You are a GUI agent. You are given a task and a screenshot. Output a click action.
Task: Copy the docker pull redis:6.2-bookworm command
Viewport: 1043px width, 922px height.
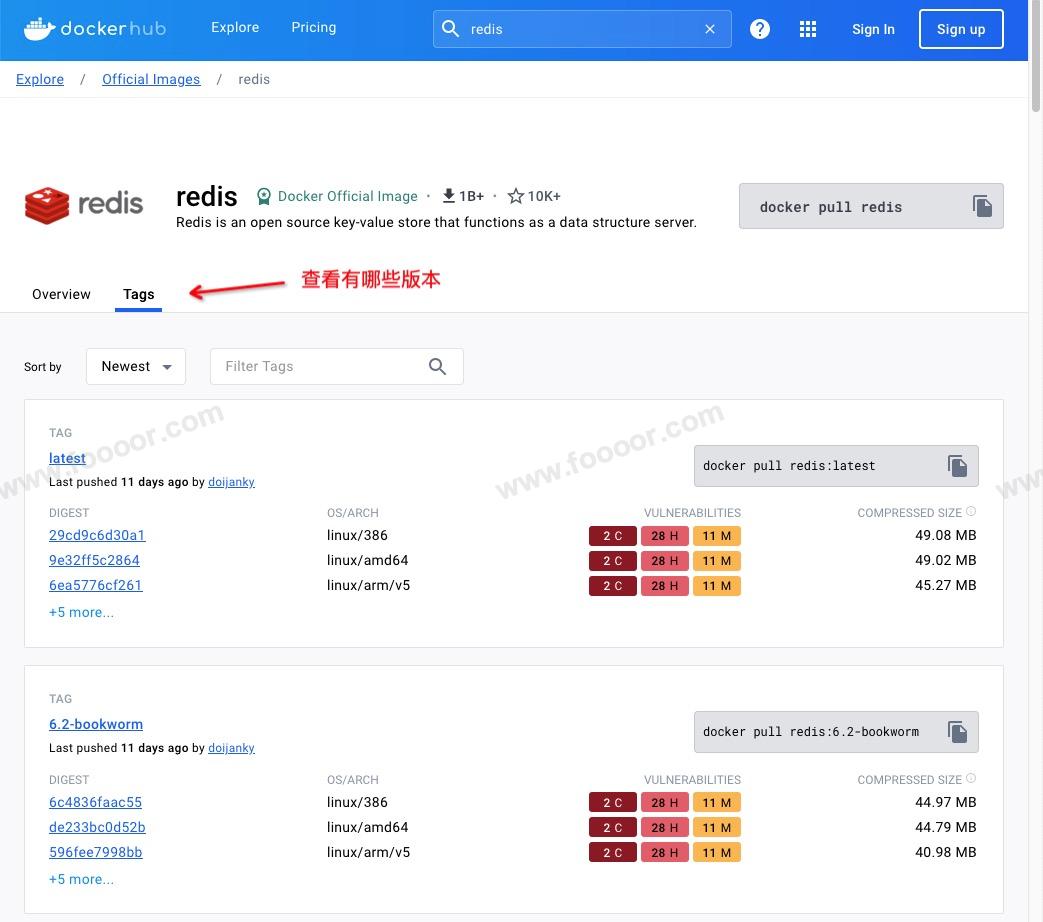(x=957, y=732)
